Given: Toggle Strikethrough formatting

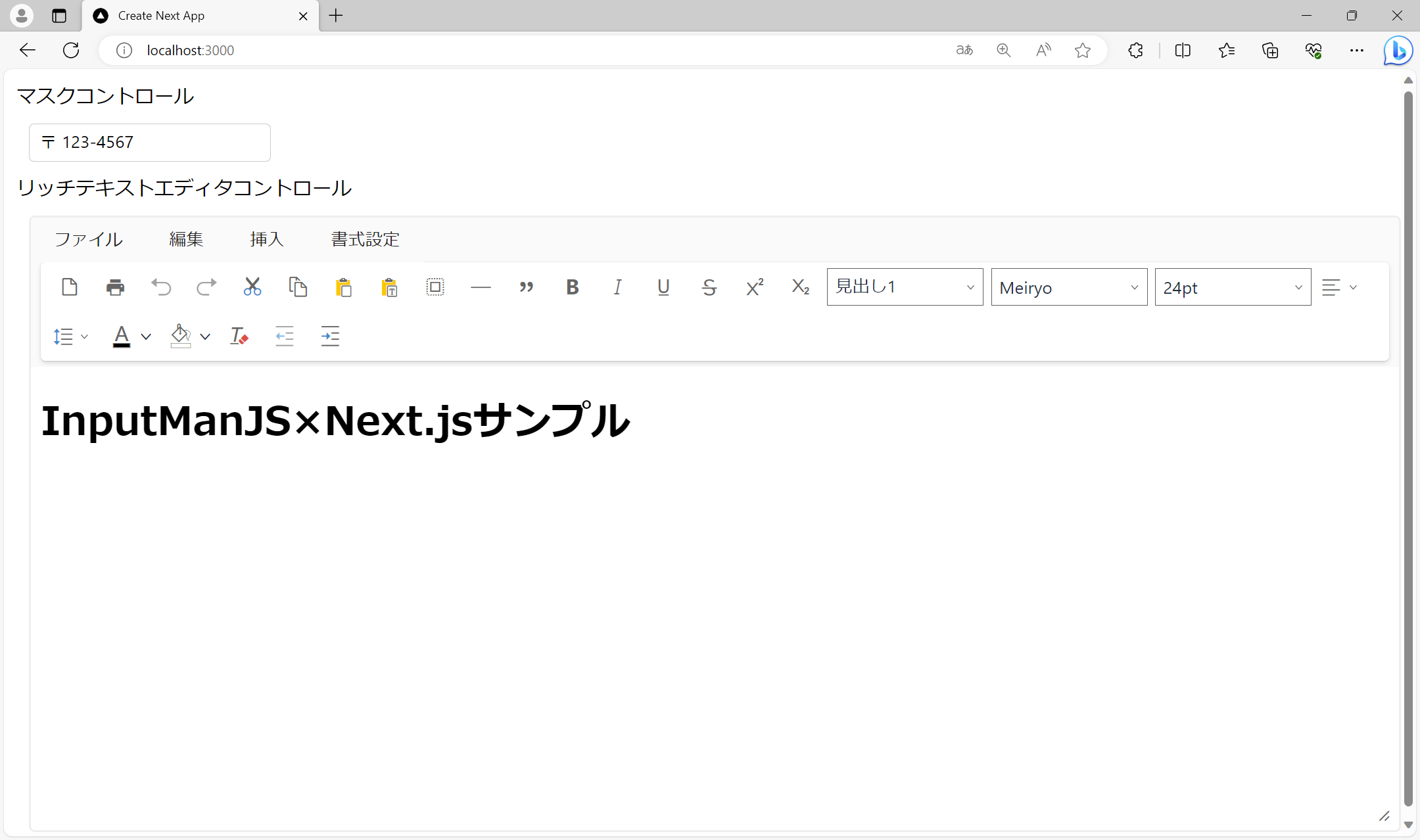Looking at the screenshot, I should 709,287.
